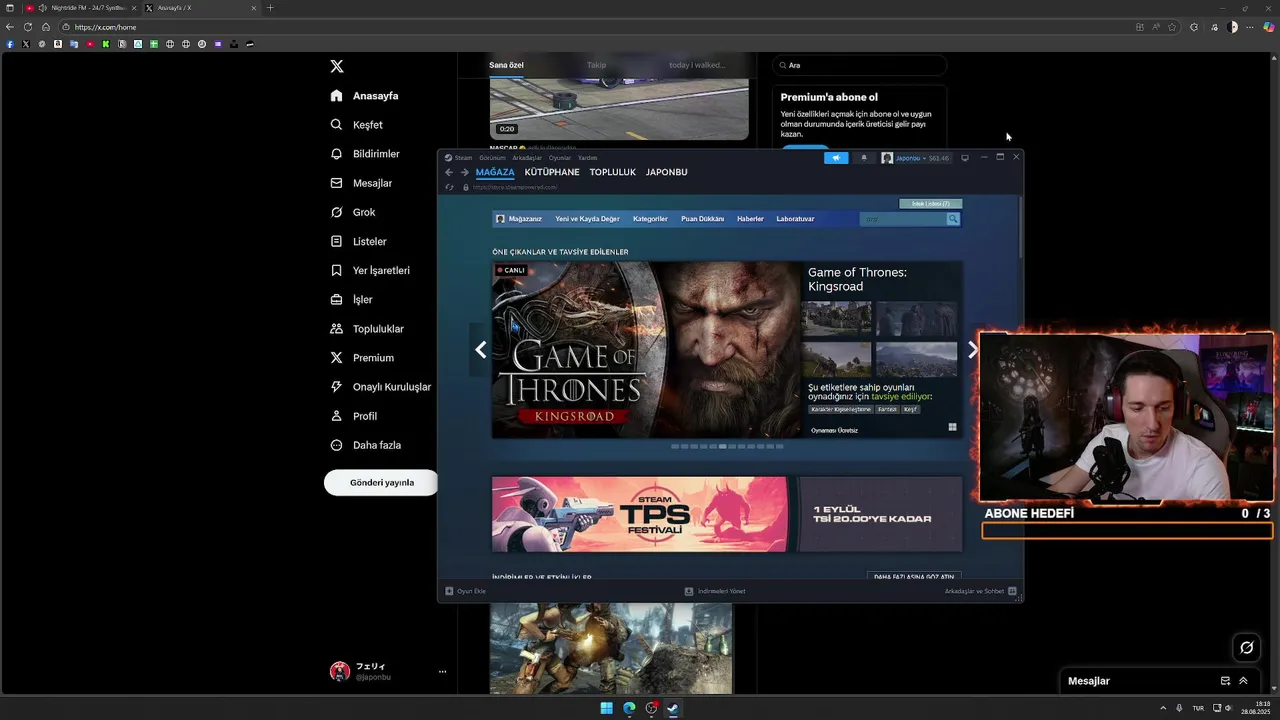Screen dimensions: 1280x720
Task: Open Mesajlar in X sidebar
Action: tap(361, 183)
